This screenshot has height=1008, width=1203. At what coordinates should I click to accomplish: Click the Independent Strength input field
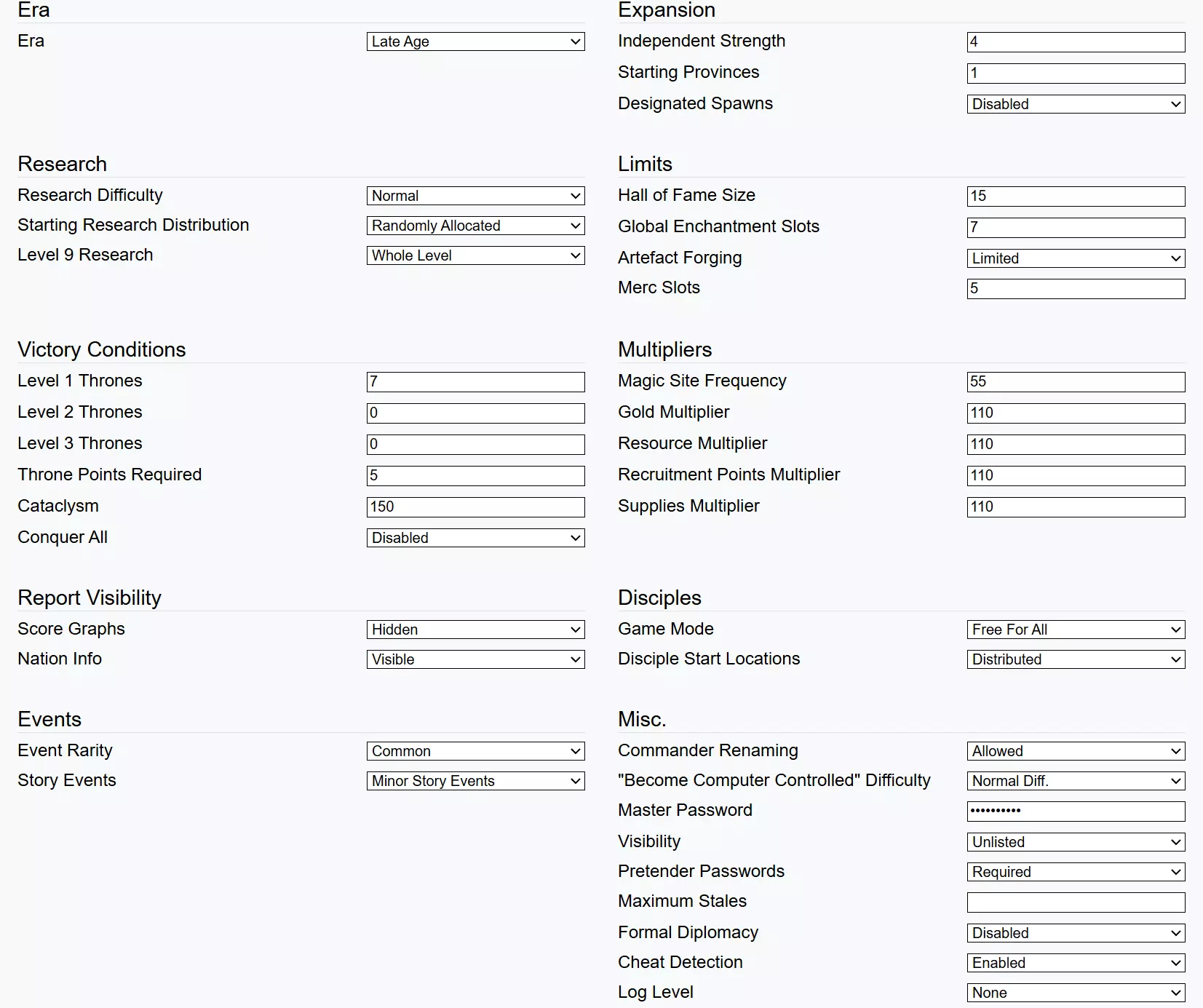1076,42
